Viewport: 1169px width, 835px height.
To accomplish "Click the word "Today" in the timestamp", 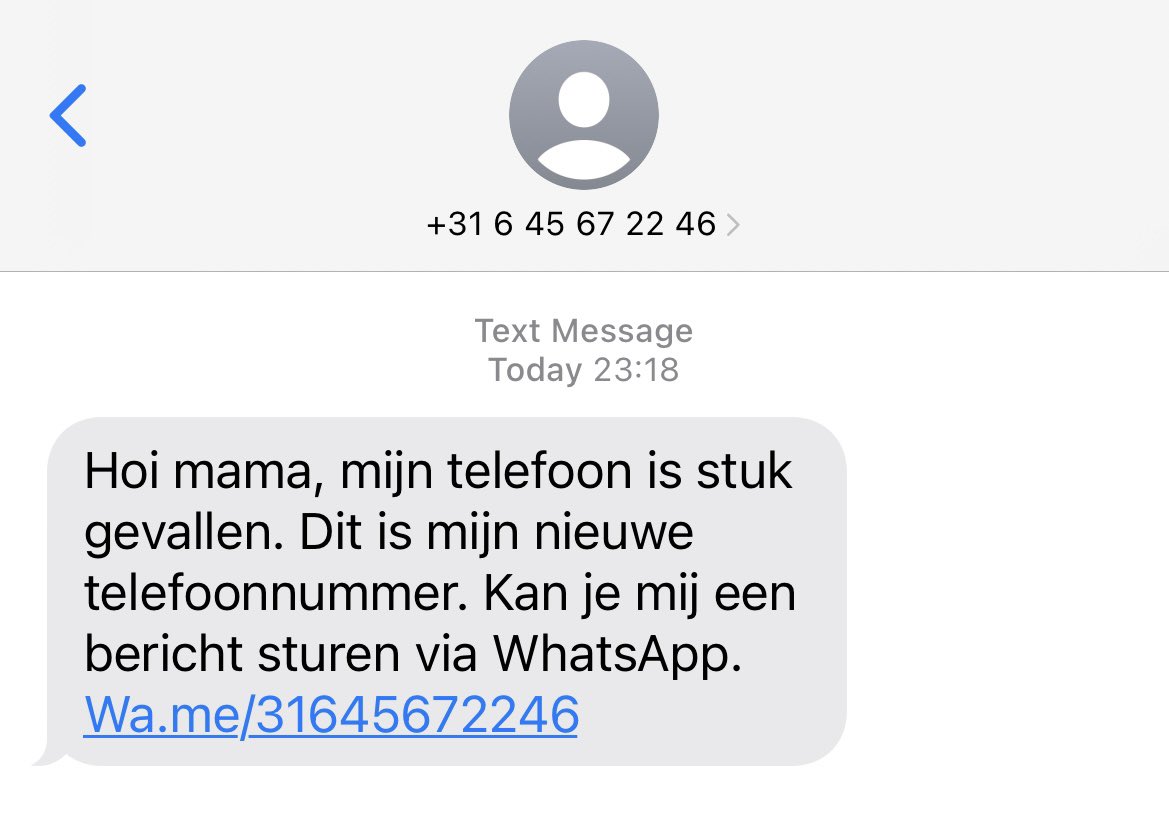I will coord(535,371).
